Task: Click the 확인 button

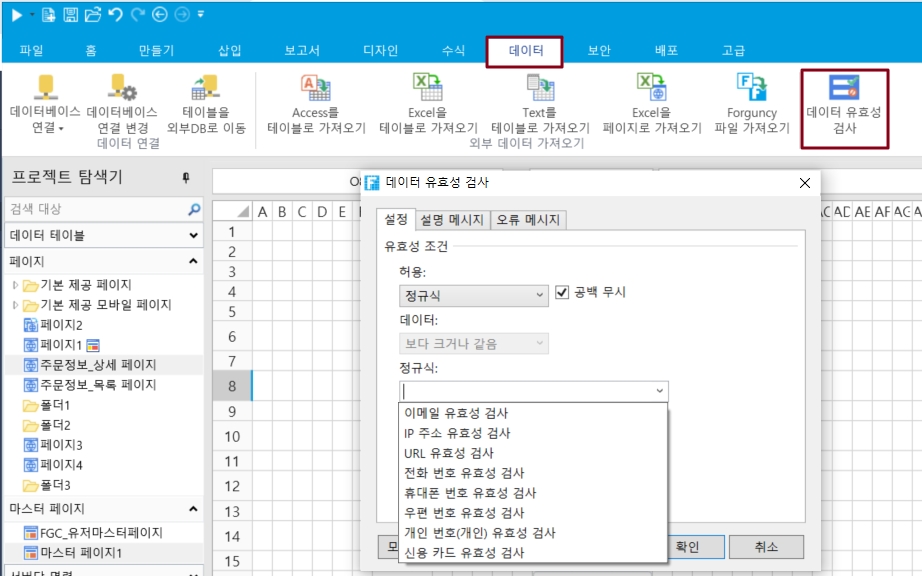Action: point(686,547)
